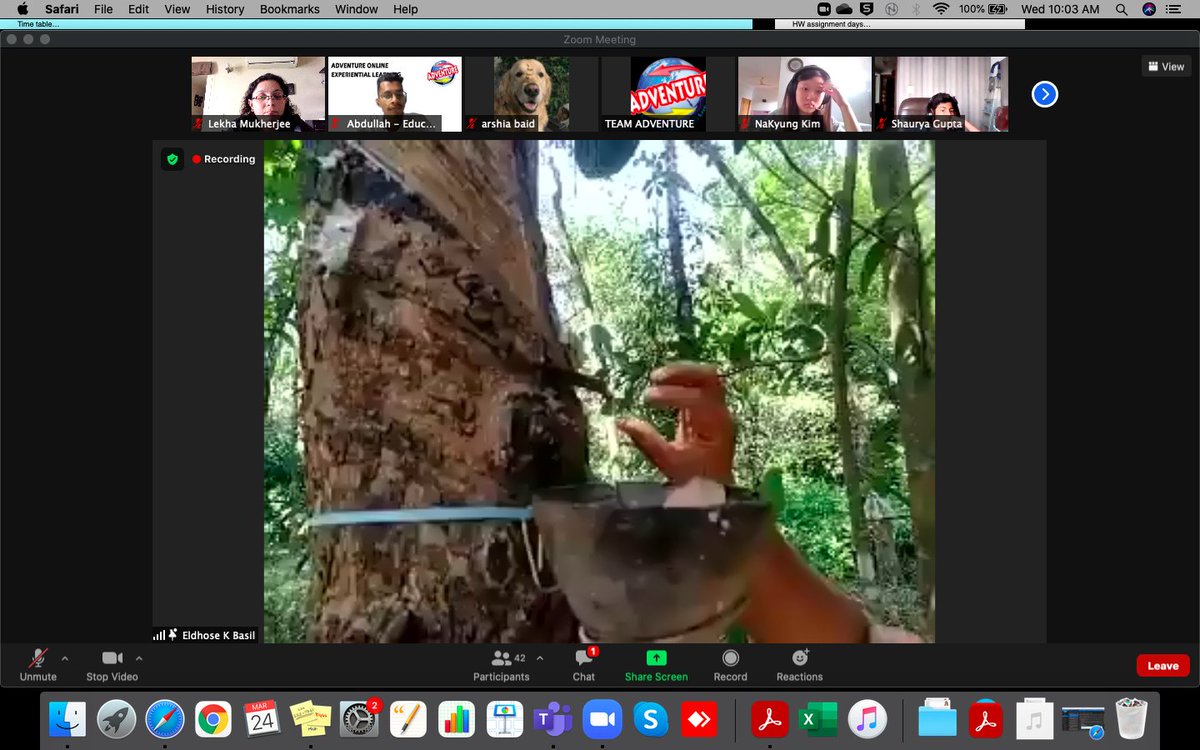Leave the Zoom meeting

click(x=1162, y=664)
